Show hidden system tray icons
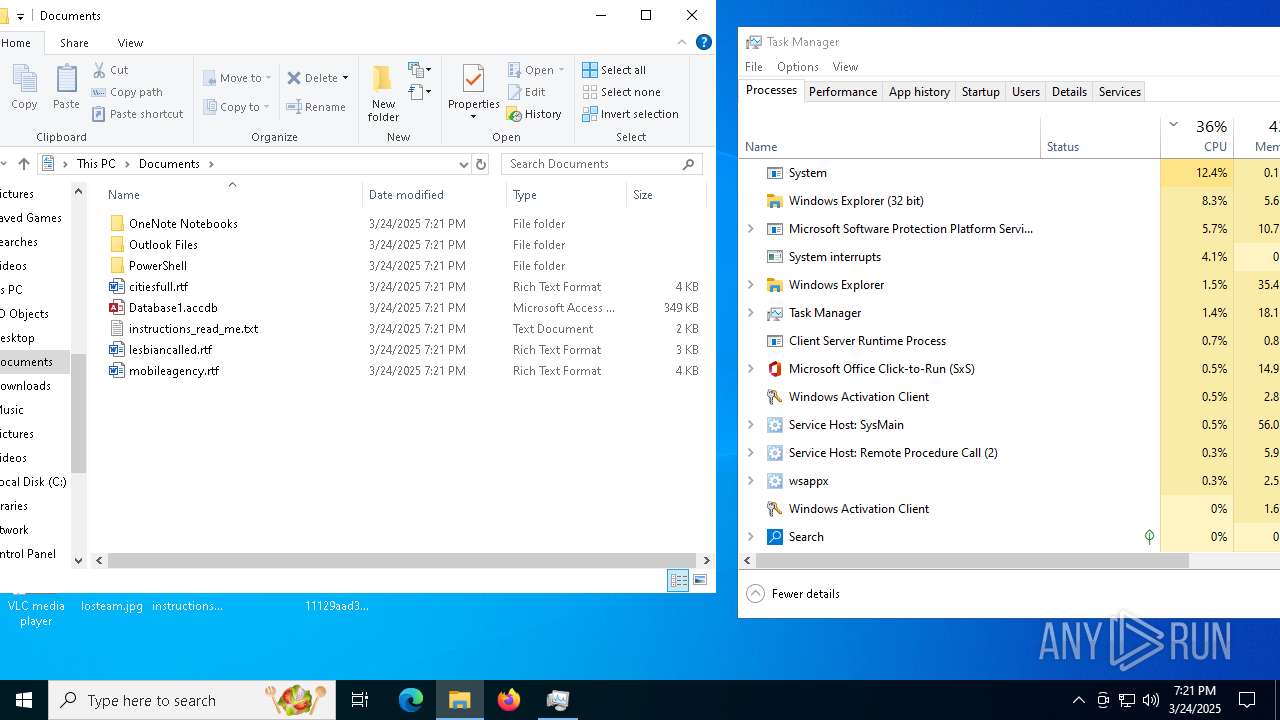The height and width of the screenshot is (720, 1280). click(x=1078, y=700)
